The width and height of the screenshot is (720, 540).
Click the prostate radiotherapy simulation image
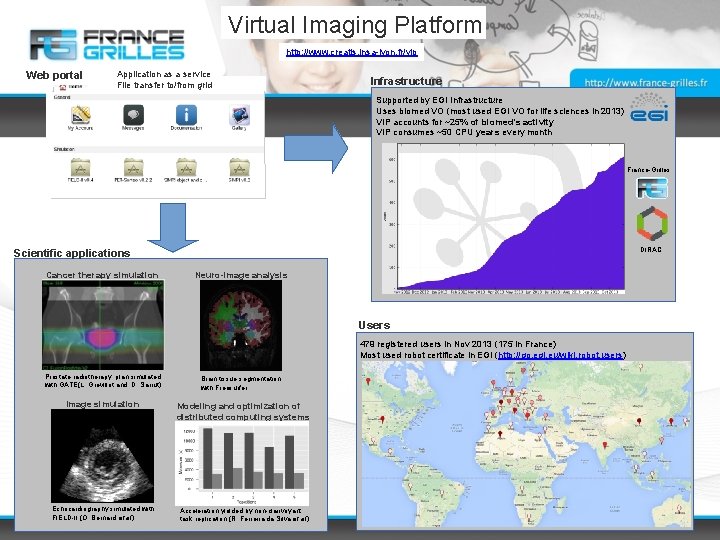103,325
